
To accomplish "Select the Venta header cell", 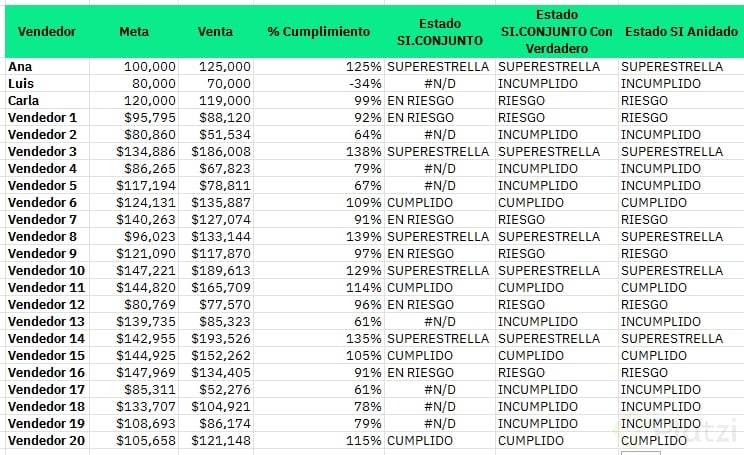I will (216, 32).
